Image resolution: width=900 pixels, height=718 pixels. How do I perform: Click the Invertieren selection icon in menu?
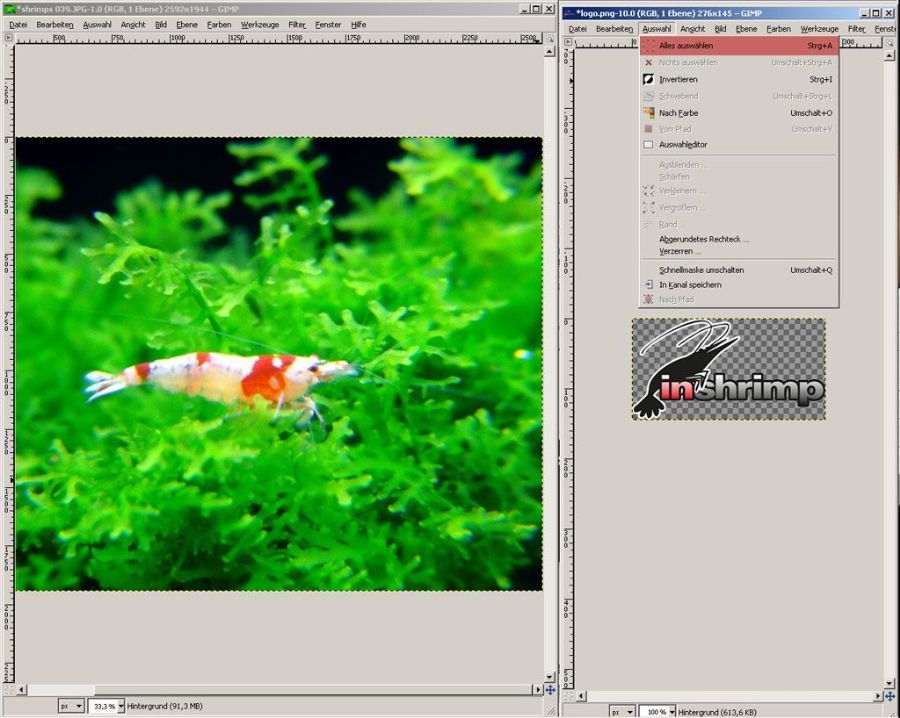[648, 79]
